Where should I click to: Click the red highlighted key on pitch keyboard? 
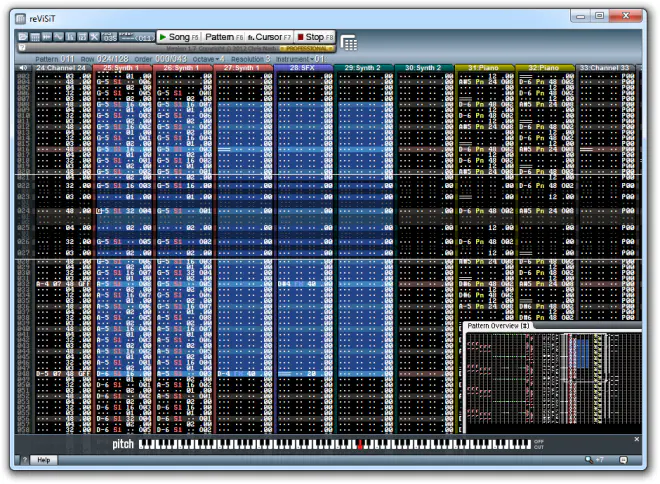[x=360, y=445]
